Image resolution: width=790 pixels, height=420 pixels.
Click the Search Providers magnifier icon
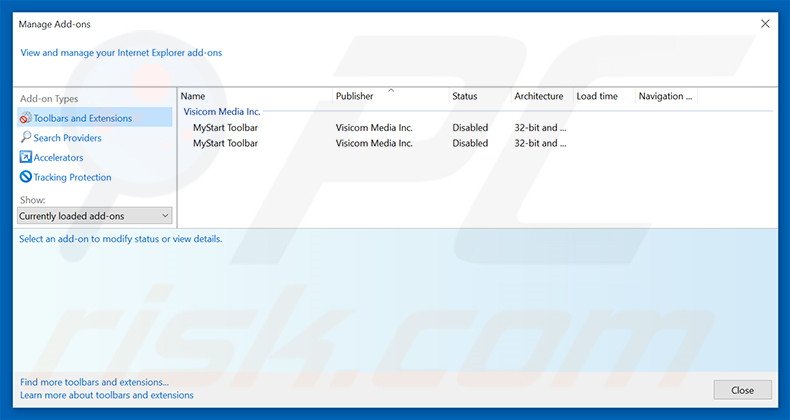pyautogui.click(x=26, y=137)
